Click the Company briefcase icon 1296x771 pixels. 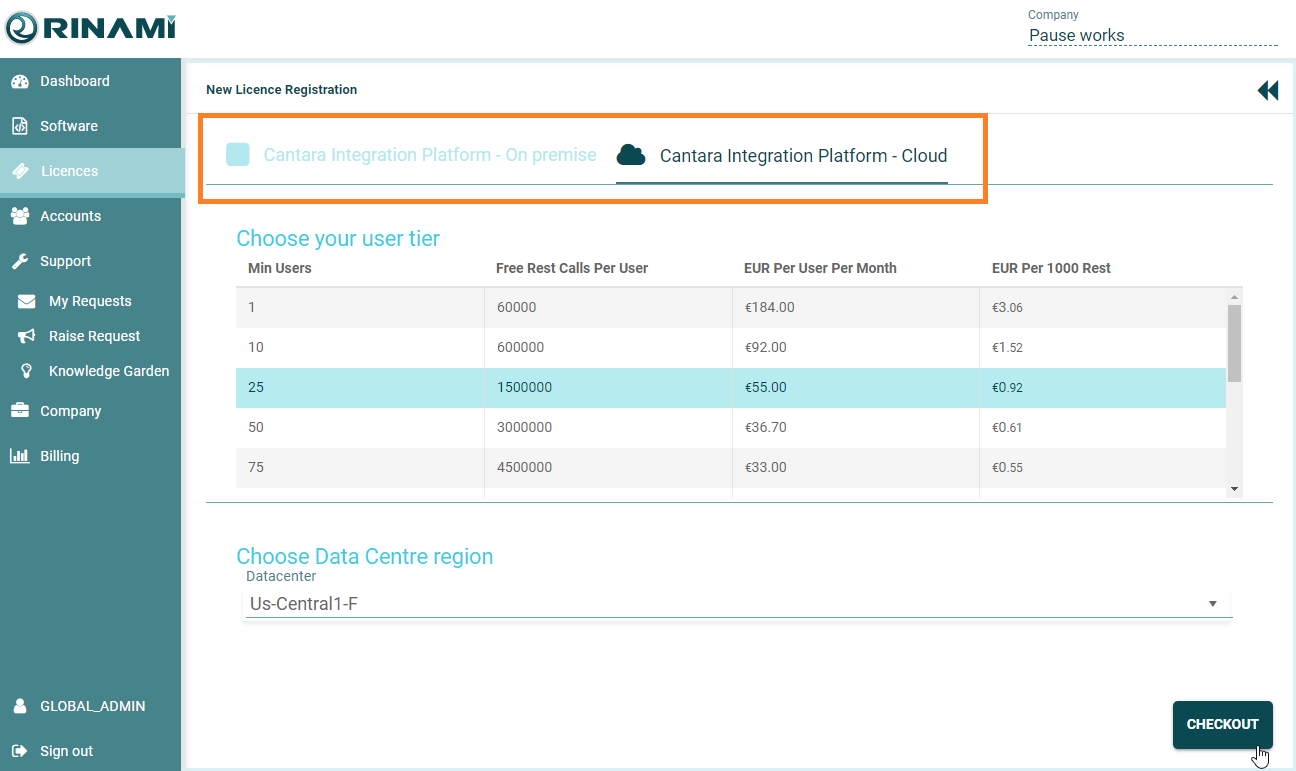20,411
